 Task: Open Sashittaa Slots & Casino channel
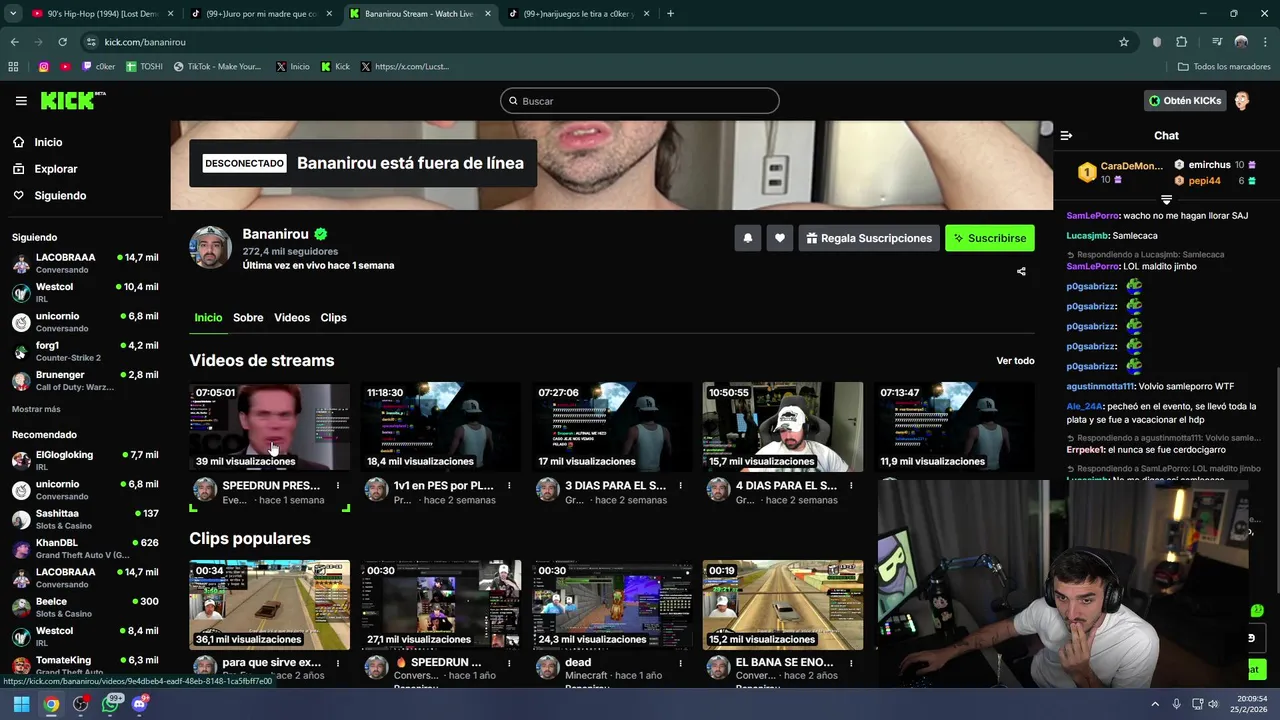85,519
